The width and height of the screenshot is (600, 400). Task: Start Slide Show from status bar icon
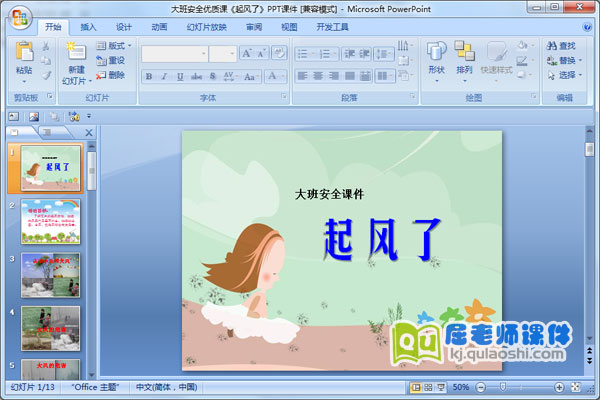(x=441, y=387)
